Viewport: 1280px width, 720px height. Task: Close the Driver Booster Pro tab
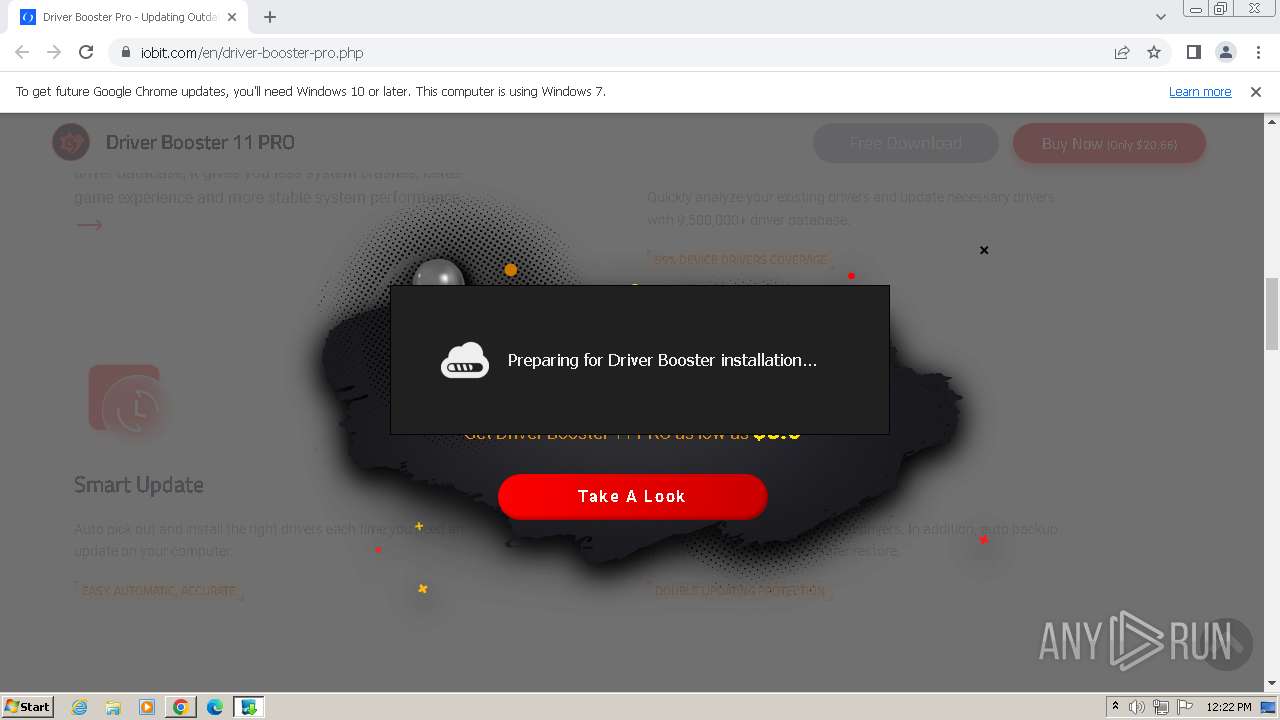point(232,17)
